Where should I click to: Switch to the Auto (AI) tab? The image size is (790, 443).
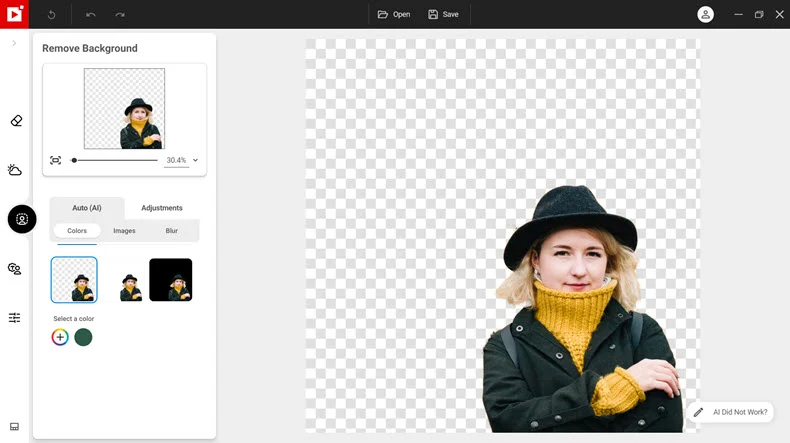click(x=87, y=208)
